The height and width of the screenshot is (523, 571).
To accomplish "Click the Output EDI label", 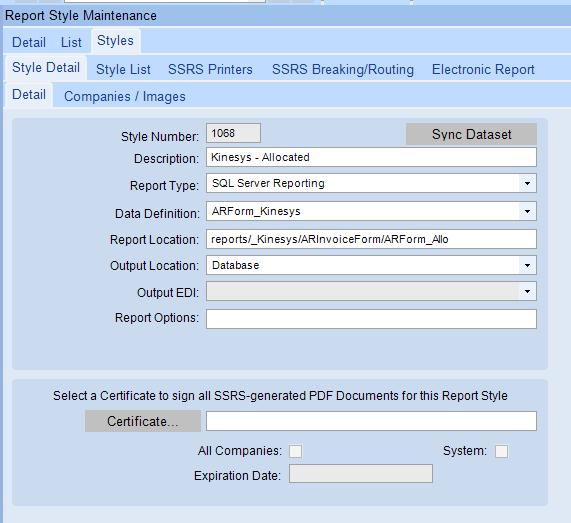I will pos(168,292).
